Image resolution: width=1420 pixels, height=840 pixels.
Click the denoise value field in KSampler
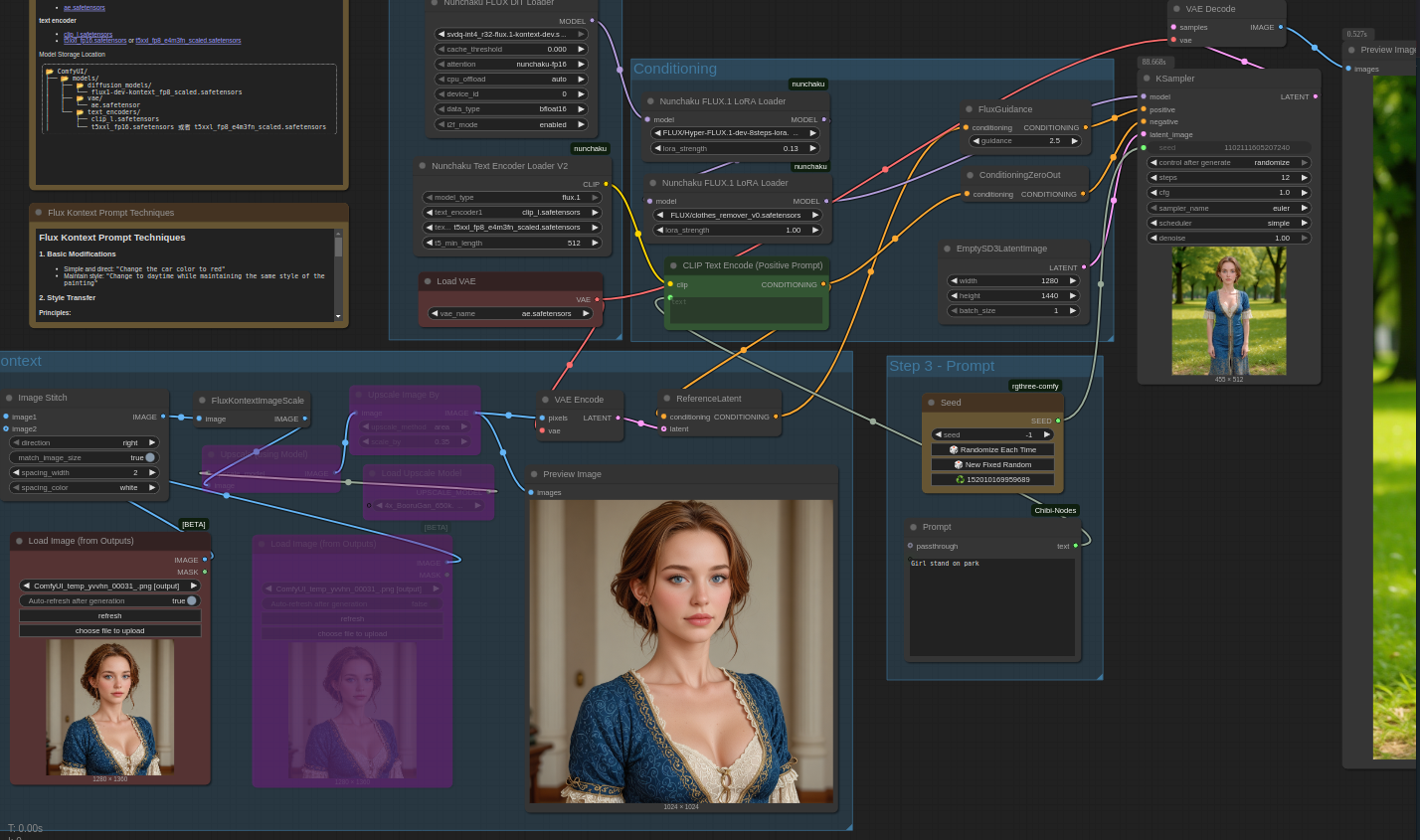(x=1229, y=239)
